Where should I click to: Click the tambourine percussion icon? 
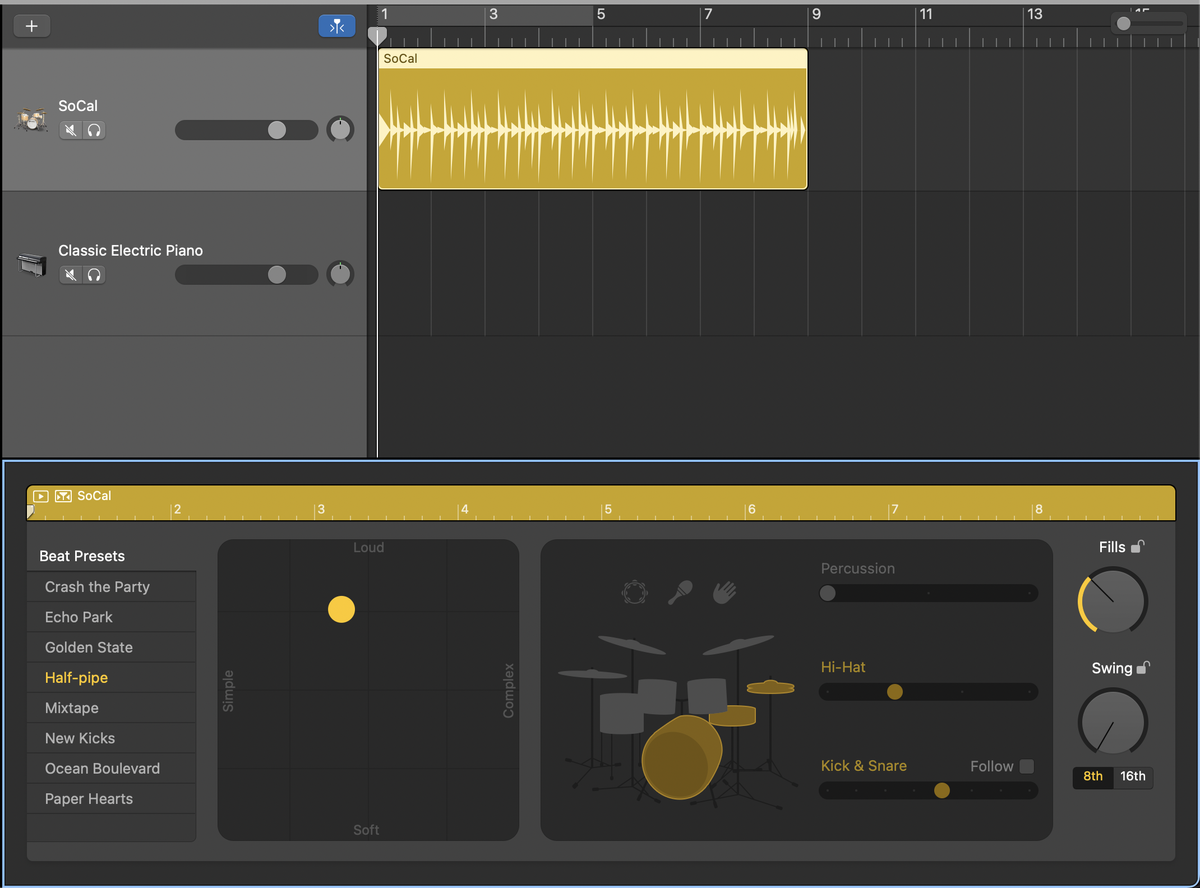pos(634,591)
